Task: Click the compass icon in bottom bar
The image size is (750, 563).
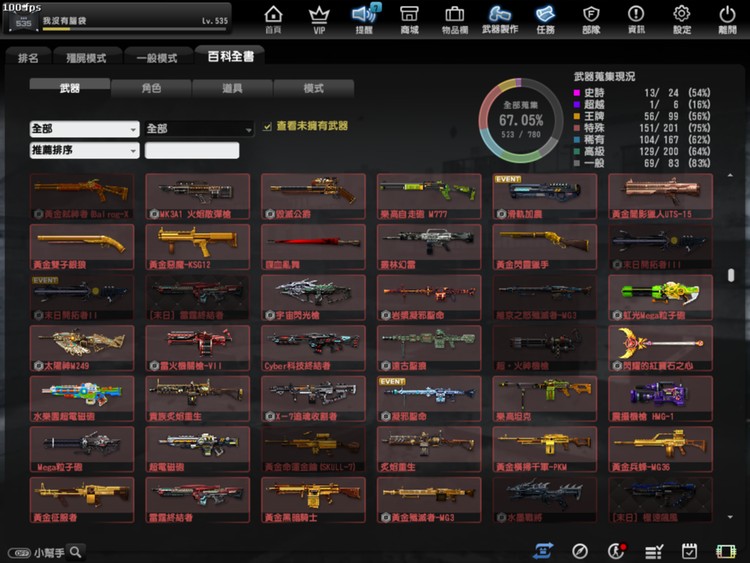Action: 580,551
